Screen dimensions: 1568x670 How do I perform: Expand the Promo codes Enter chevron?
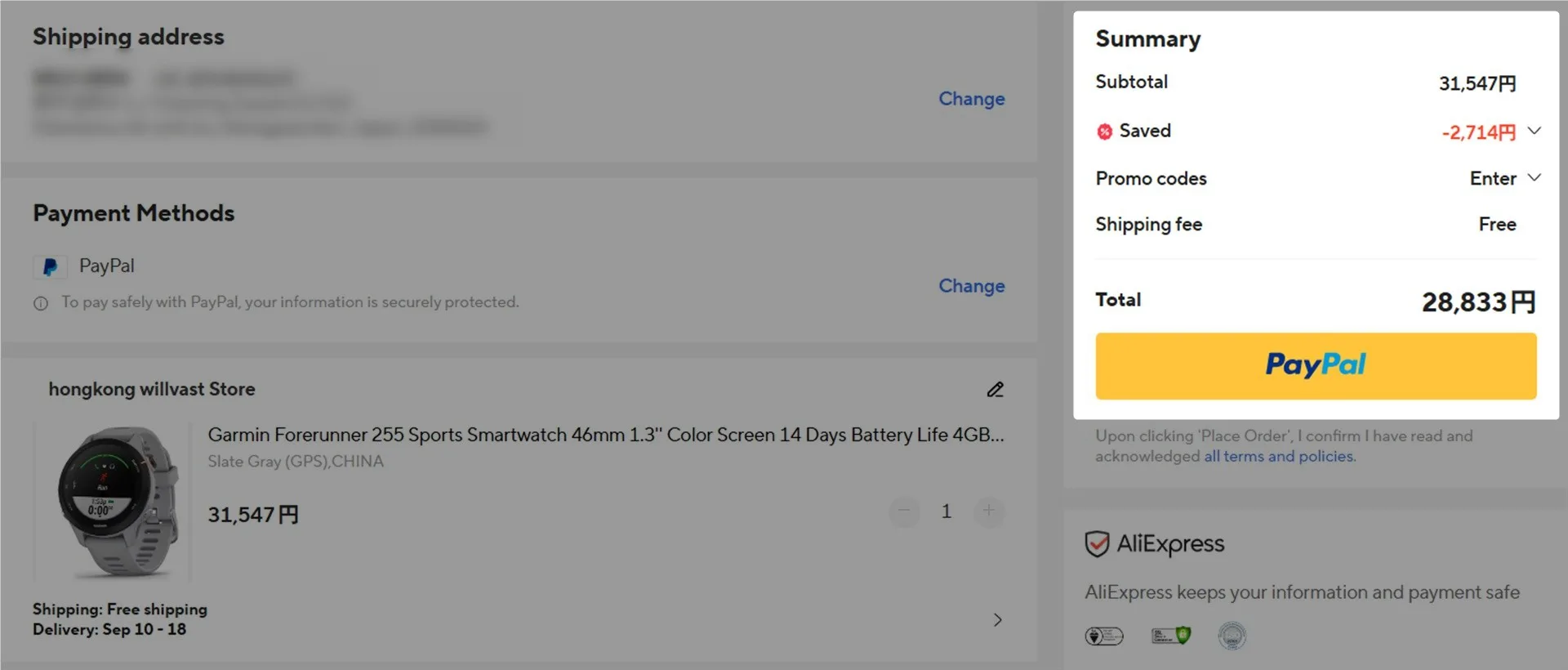coord(1534,177)
